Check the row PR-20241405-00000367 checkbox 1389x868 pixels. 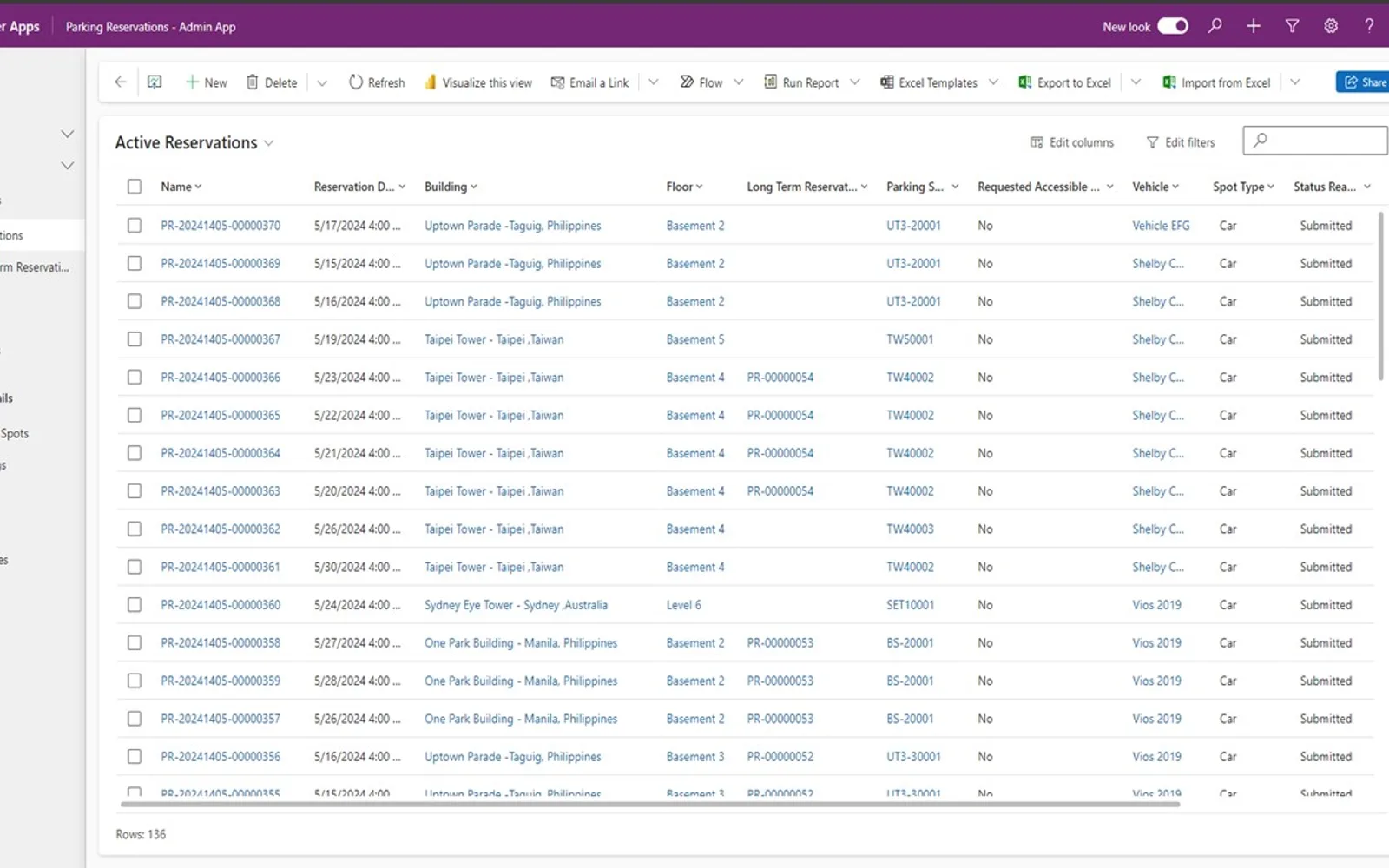(134, 339)
